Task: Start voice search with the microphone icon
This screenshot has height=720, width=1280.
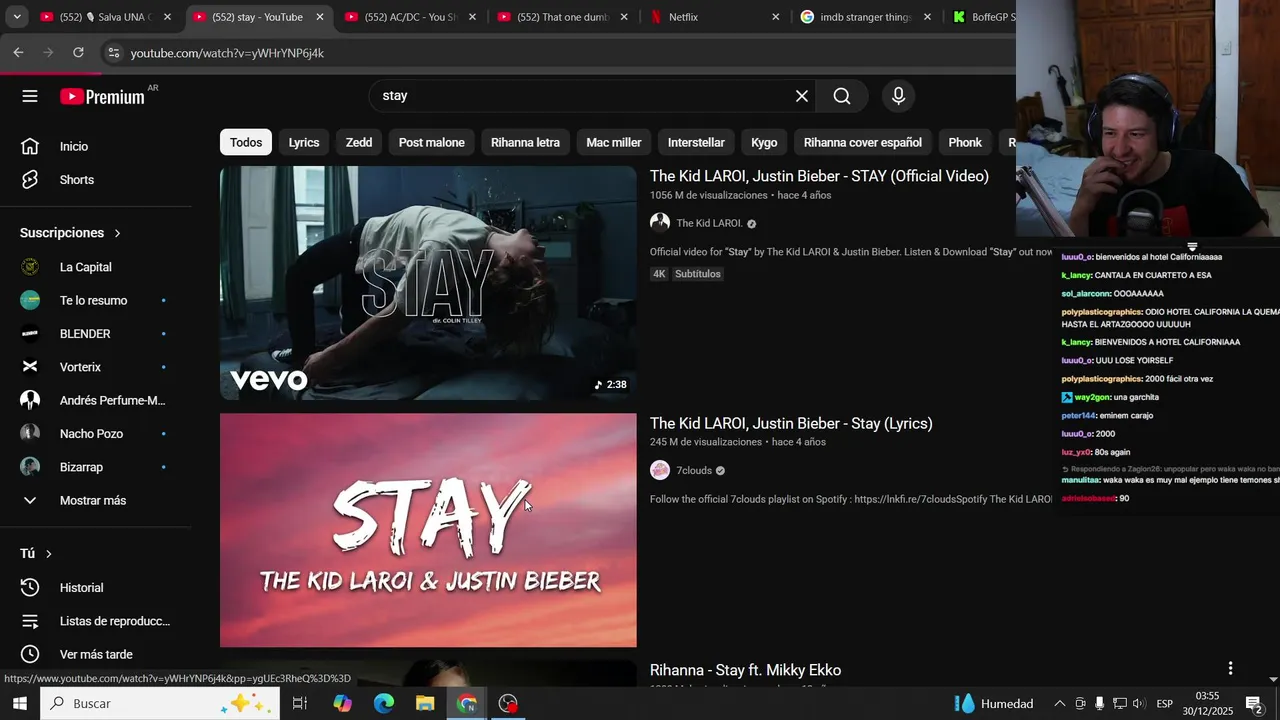Action: pos(898,96)
